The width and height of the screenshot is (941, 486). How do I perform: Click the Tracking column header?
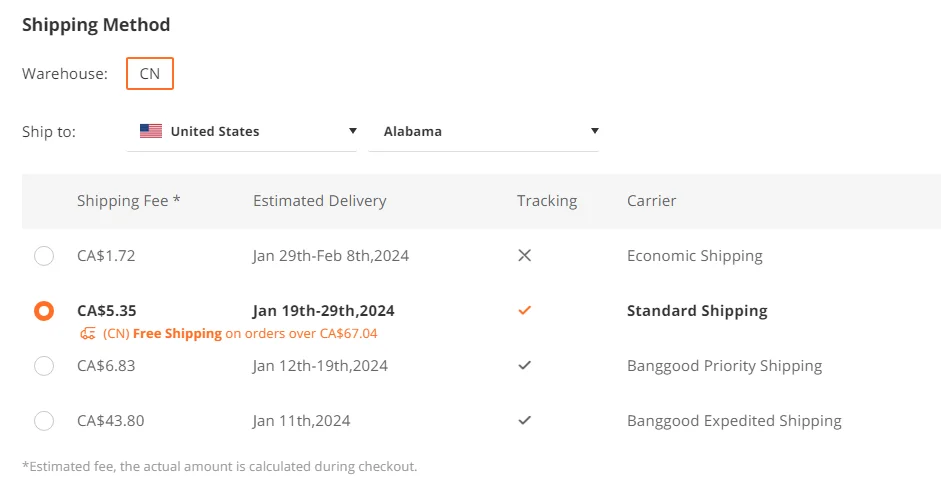click(x=546, y=201)
